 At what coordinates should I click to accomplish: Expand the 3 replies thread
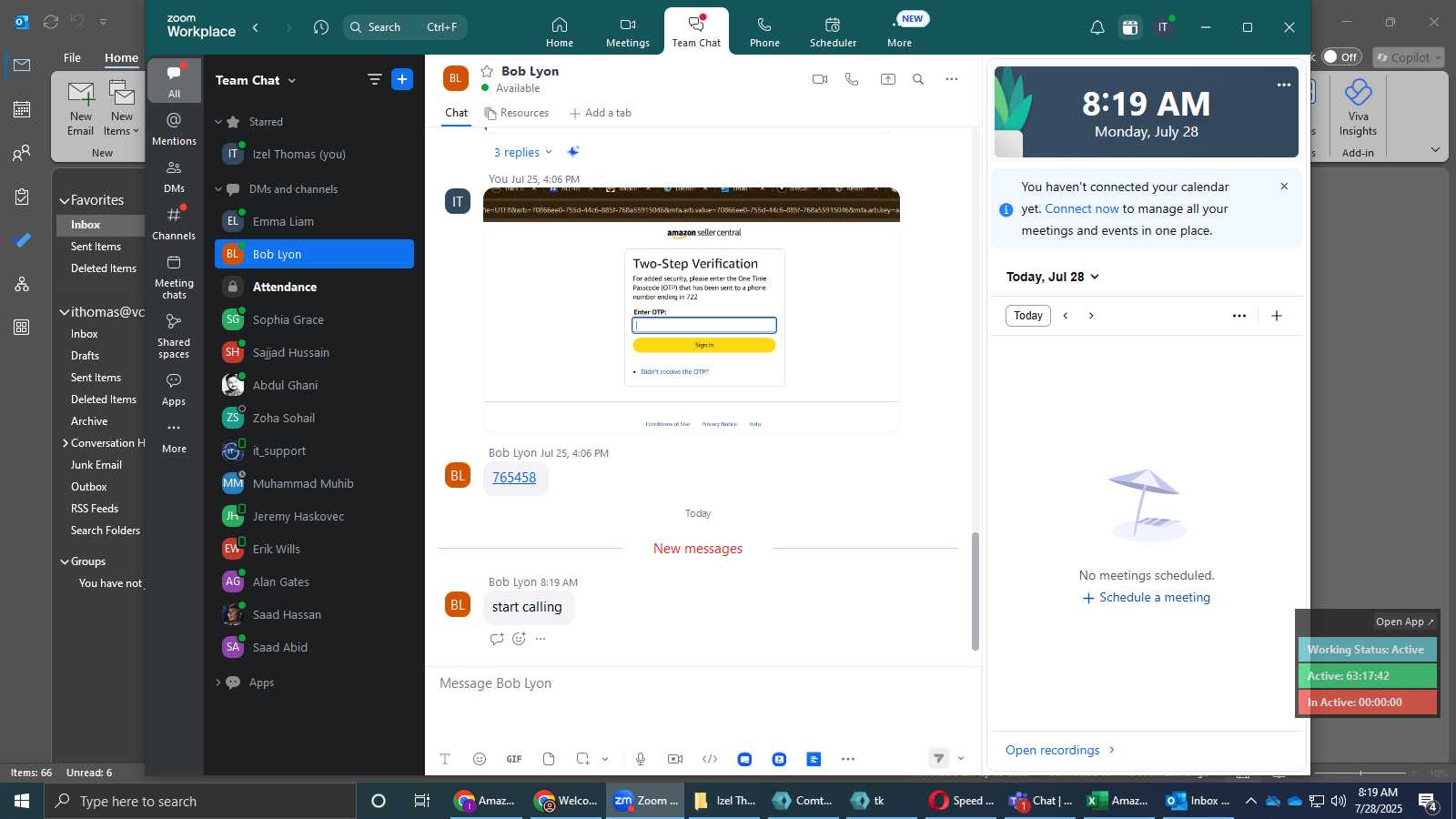tap(523, 152)
